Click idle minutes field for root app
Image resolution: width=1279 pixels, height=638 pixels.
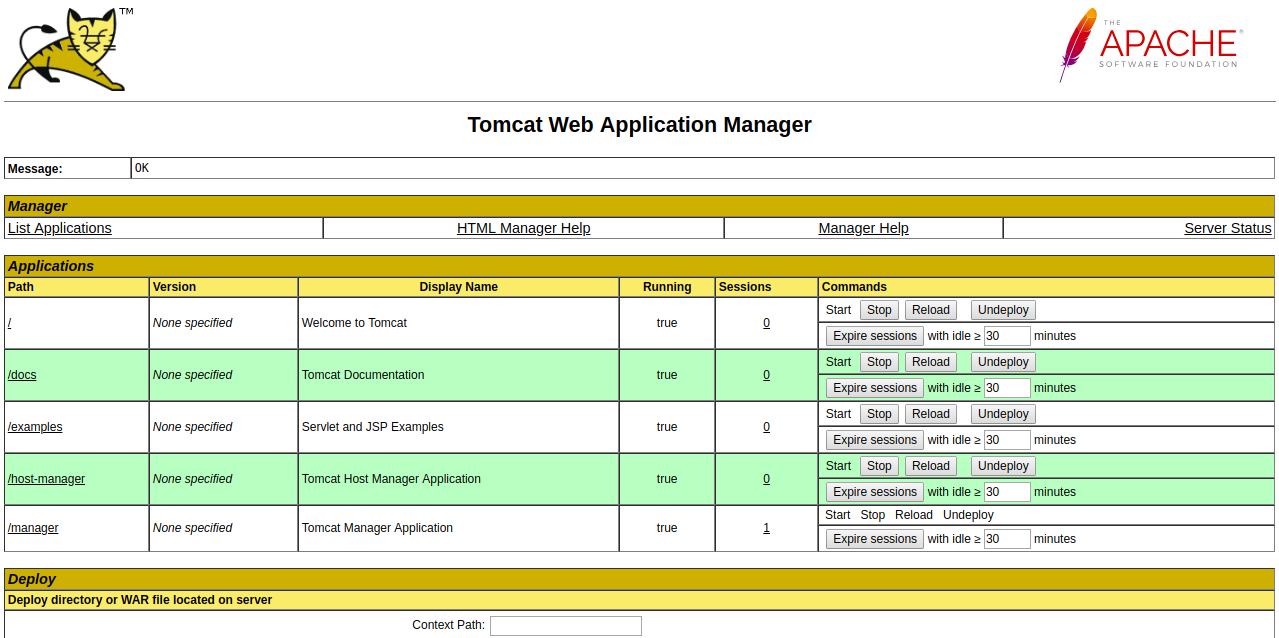(1006, 336)
